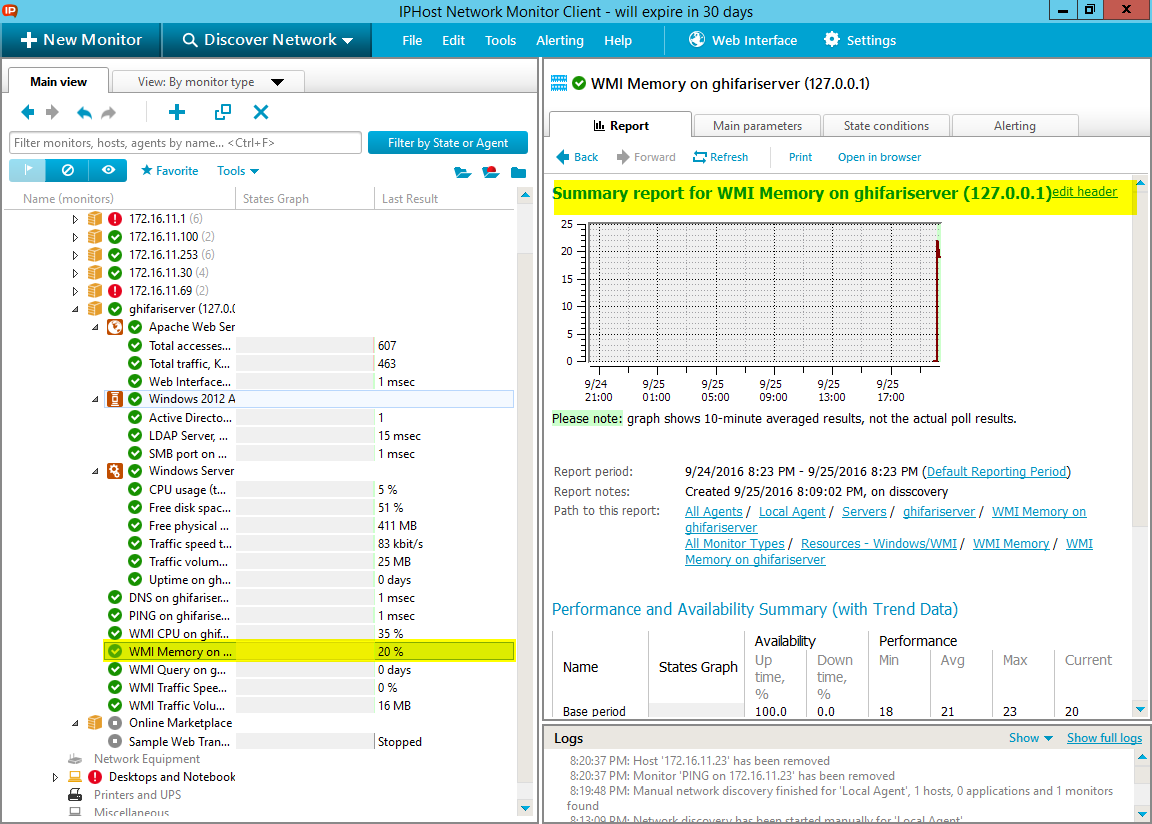The image size is (1152, 824).
Task: Click the Apache Web Server application icon
Action: [115, 327]
